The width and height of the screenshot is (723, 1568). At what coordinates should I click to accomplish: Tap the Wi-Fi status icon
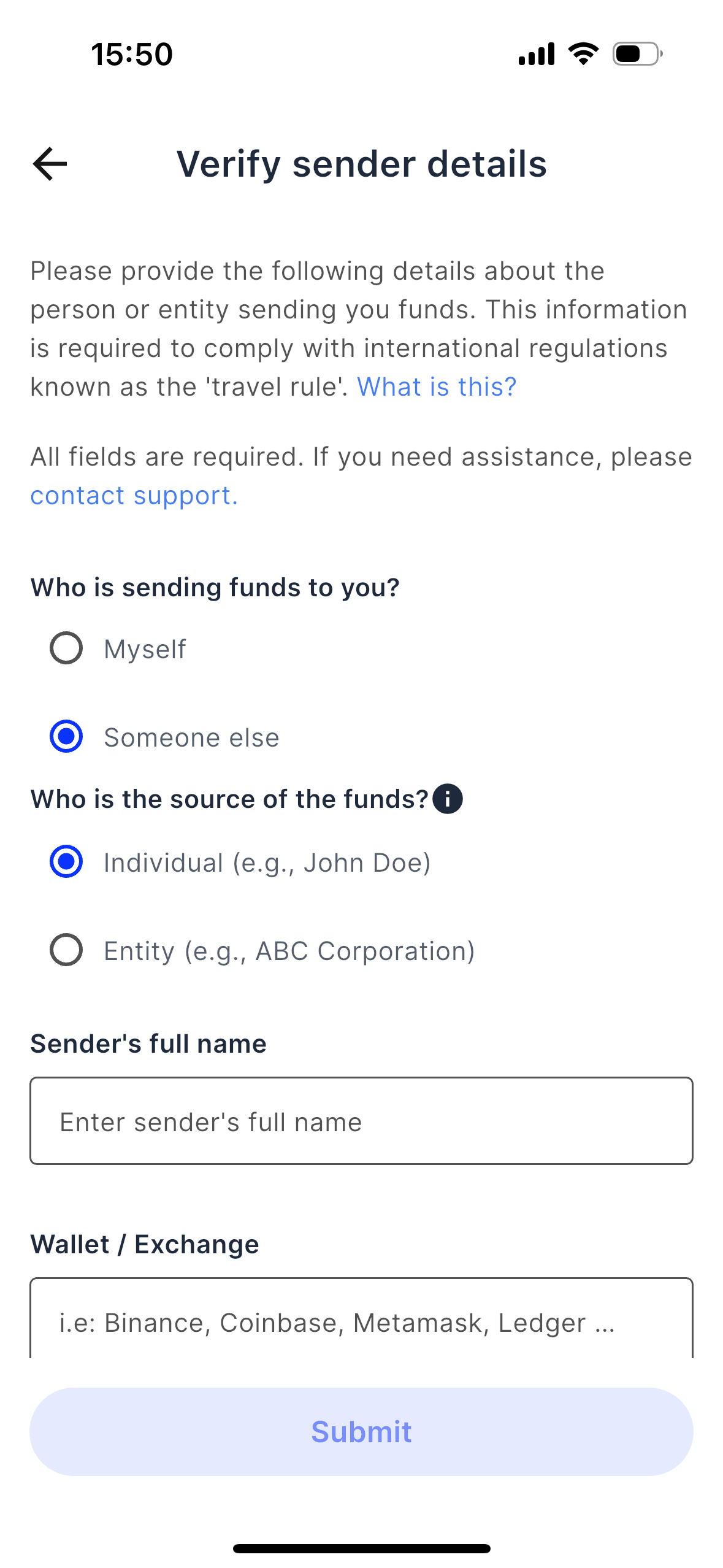coord(583,54)
